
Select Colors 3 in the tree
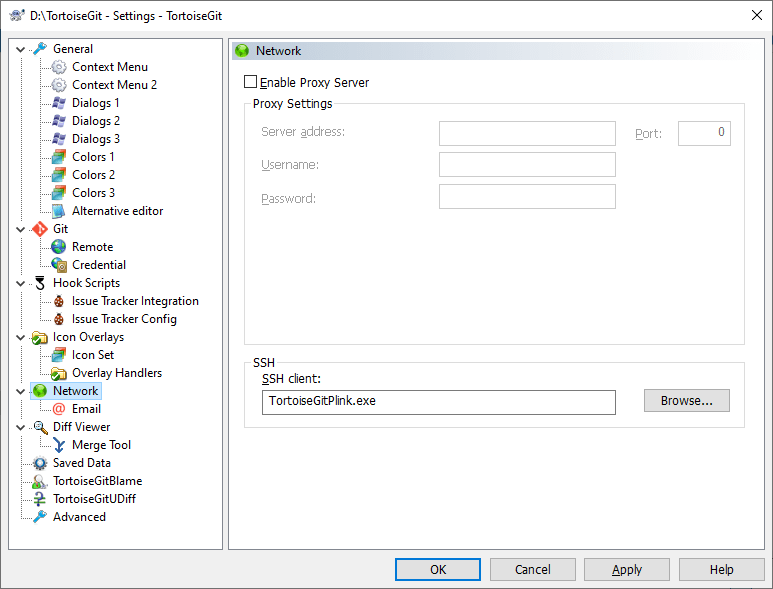[93, 193]
